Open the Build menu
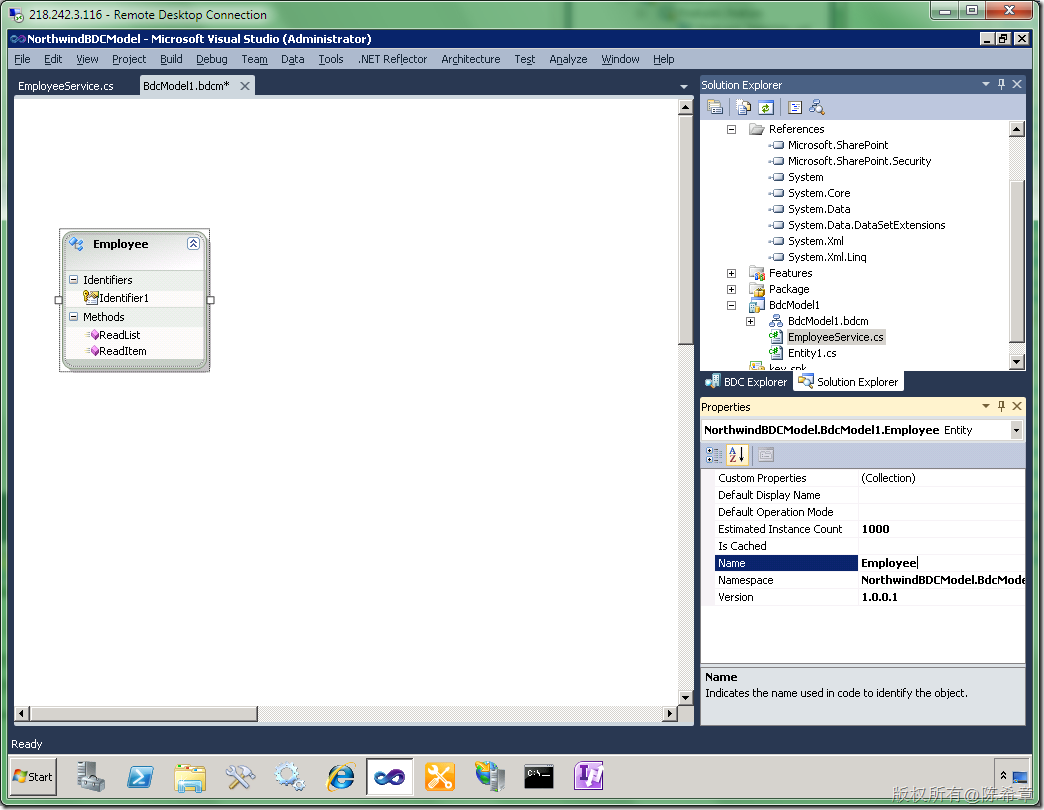This screenshot has height=810, width=1044. pyautogui.click(x=171, y=59)
